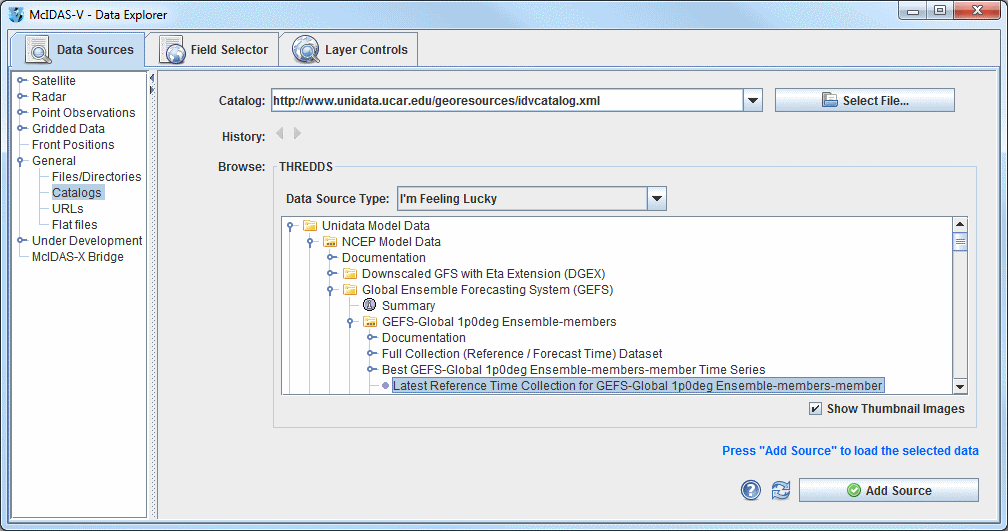Collapse the GEFS node
The image size is (1008, 531).
click(330, 290)
